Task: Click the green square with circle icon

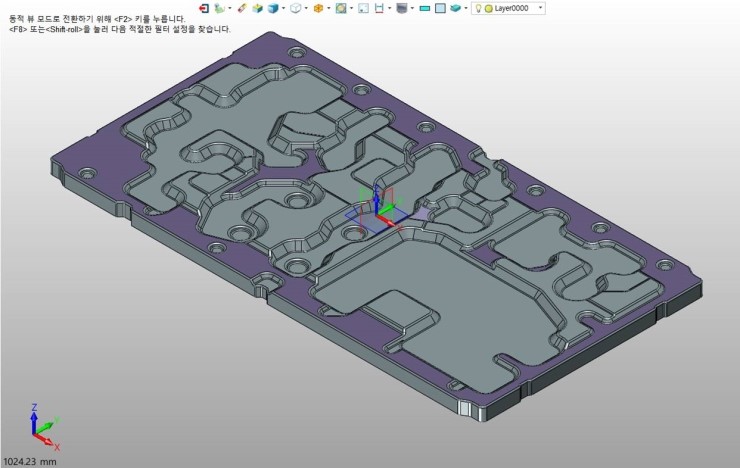Action: pyautogui.click(x=341, y=8)
